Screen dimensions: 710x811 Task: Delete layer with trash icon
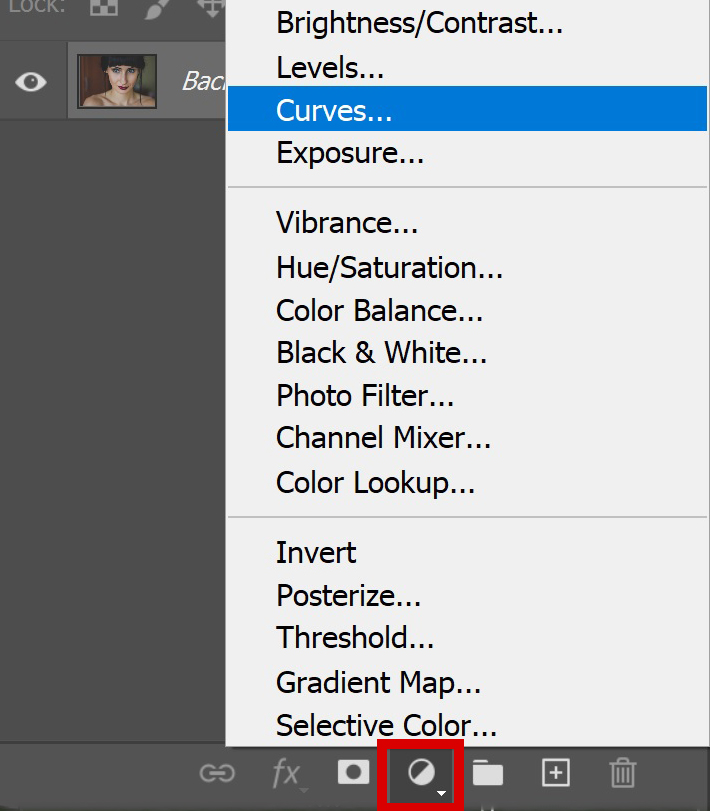[x=623, y=773]
